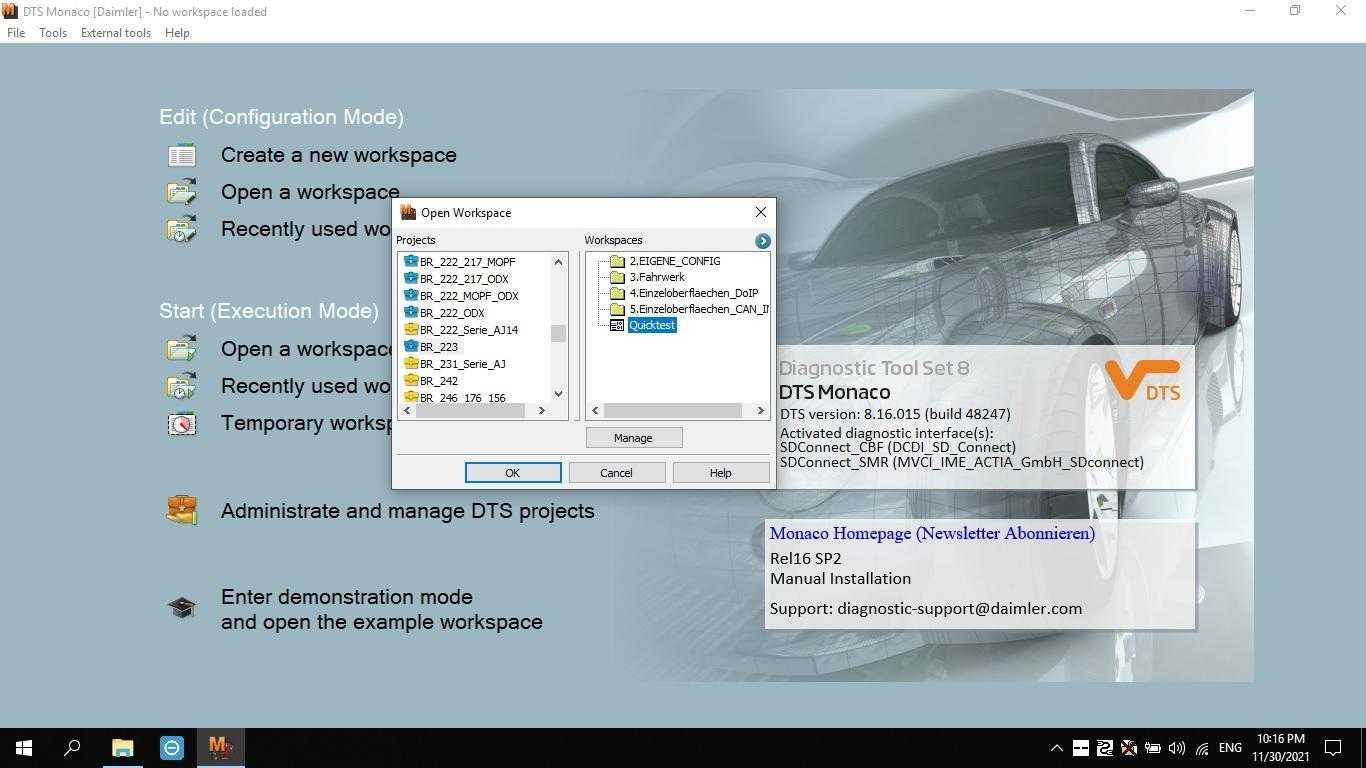This screenshot has height=768, width=1366.
Task: Open the notification center icon
Action: [1333, 748]
